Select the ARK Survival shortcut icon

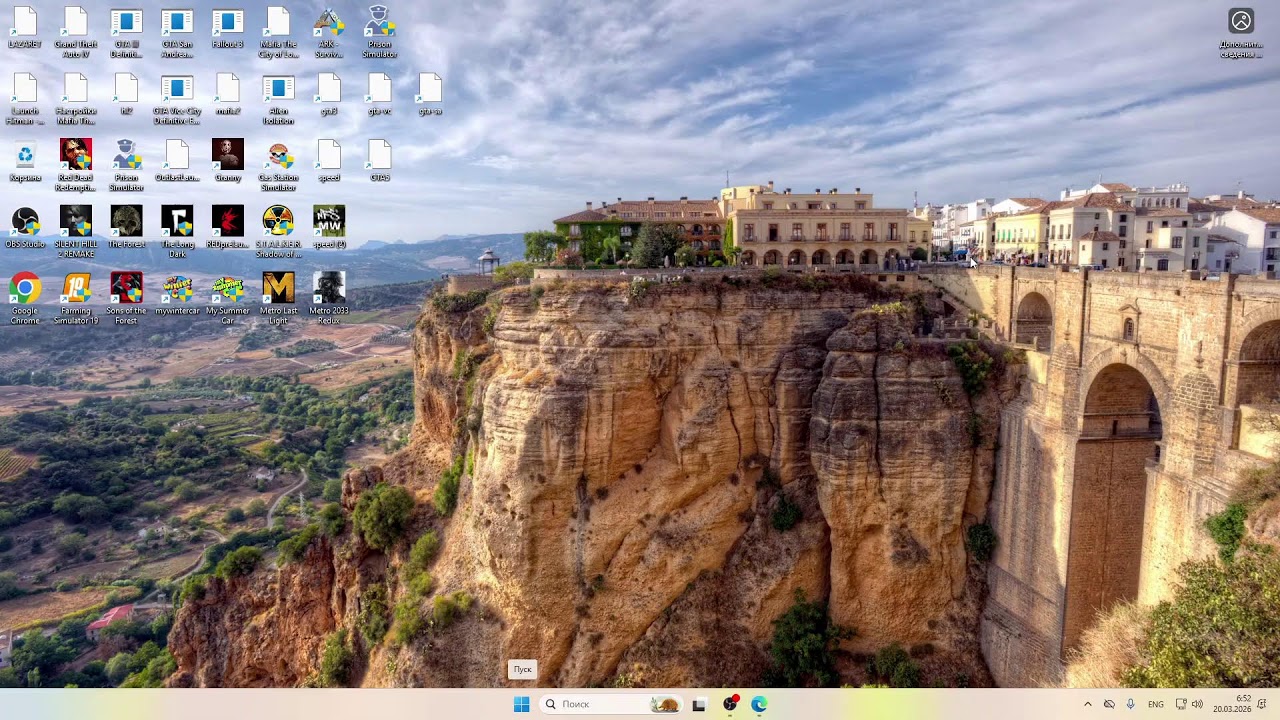[329, 33]
